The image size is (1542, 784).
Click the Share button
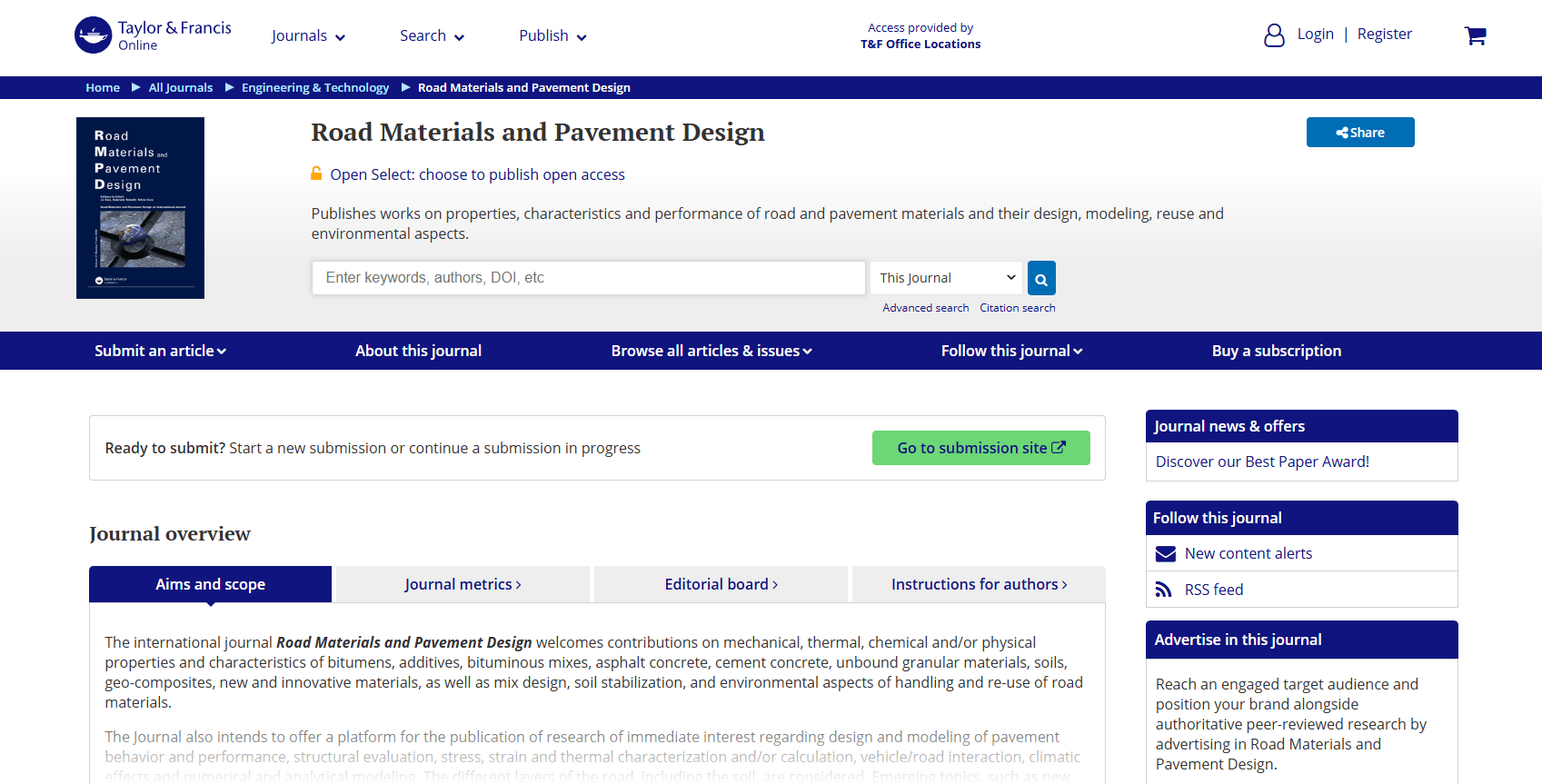pyautogui.click(x=1360, y=133)
